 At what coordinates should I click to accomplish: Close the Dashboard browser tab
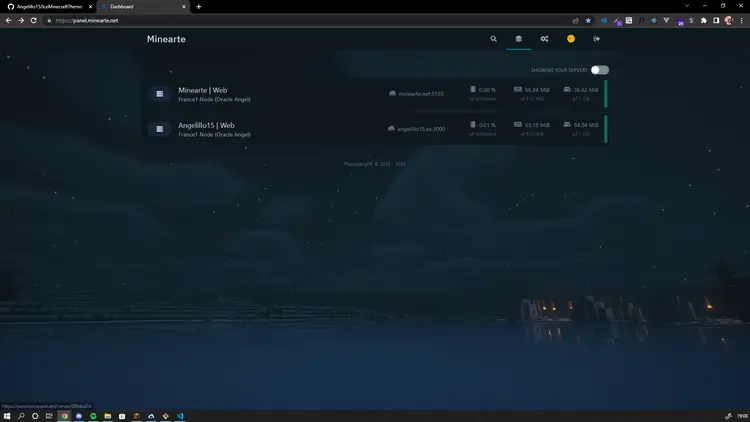[184, 7]
